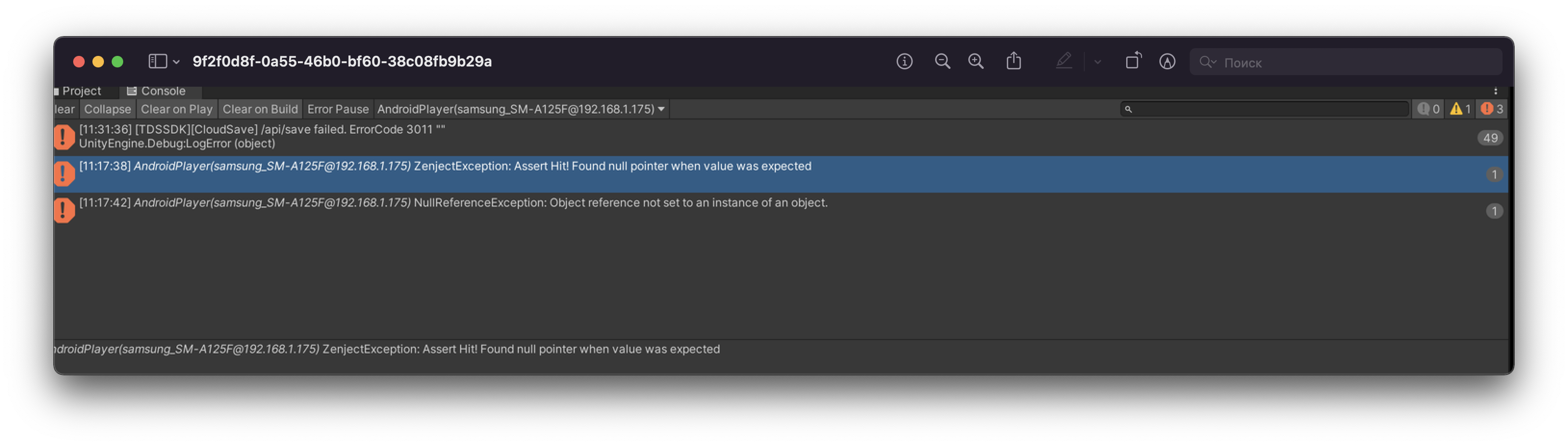The image size is (1568, 446).
Task: Click the Markup pencil icon
Action: 1064,62
